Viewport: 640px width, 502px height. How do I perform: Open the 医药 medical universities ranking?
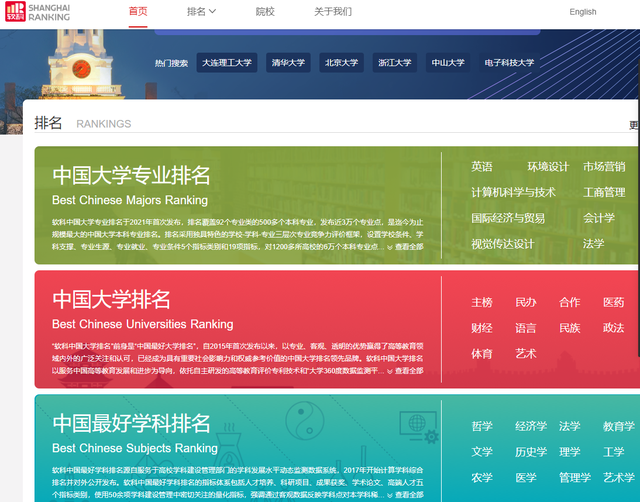click(x=613, y=302)
